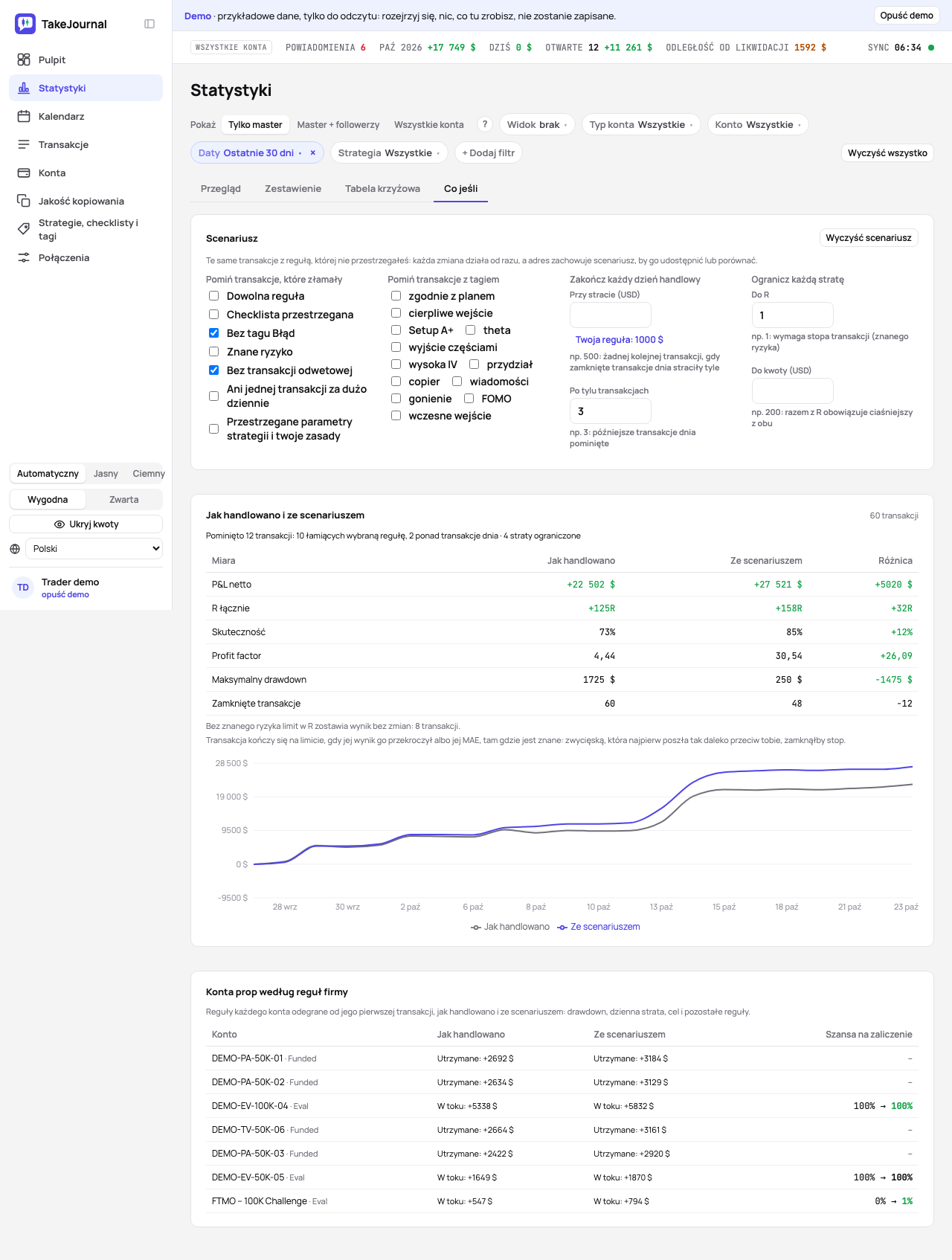Switch to Zestawienie tab

point(293,188)
